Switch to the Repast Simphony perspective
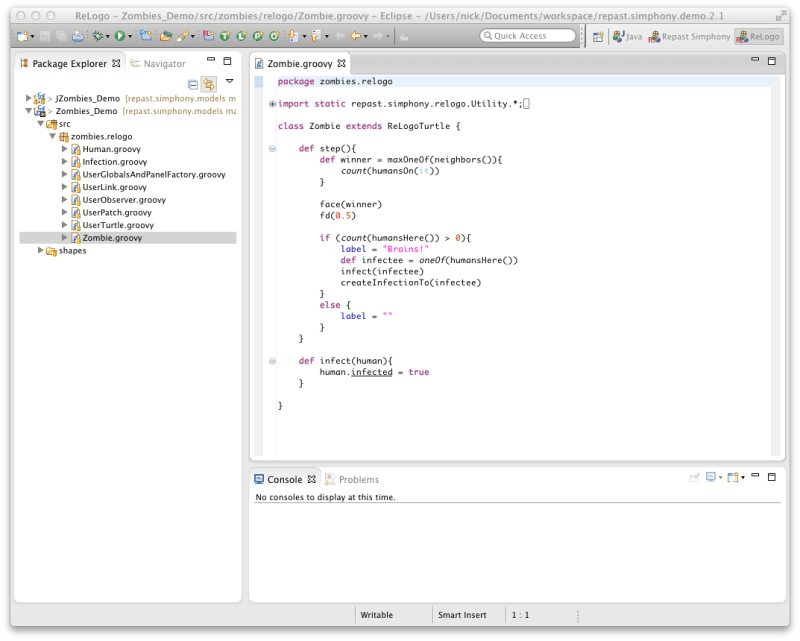Viewport: 800px width, 641px height. tap(689, 37)
